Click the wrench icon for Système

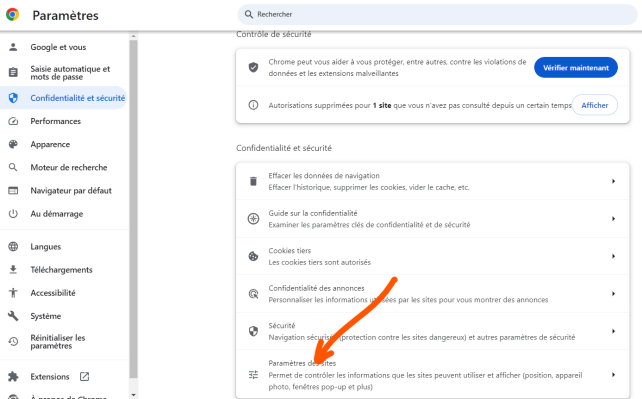click(13, 316)
